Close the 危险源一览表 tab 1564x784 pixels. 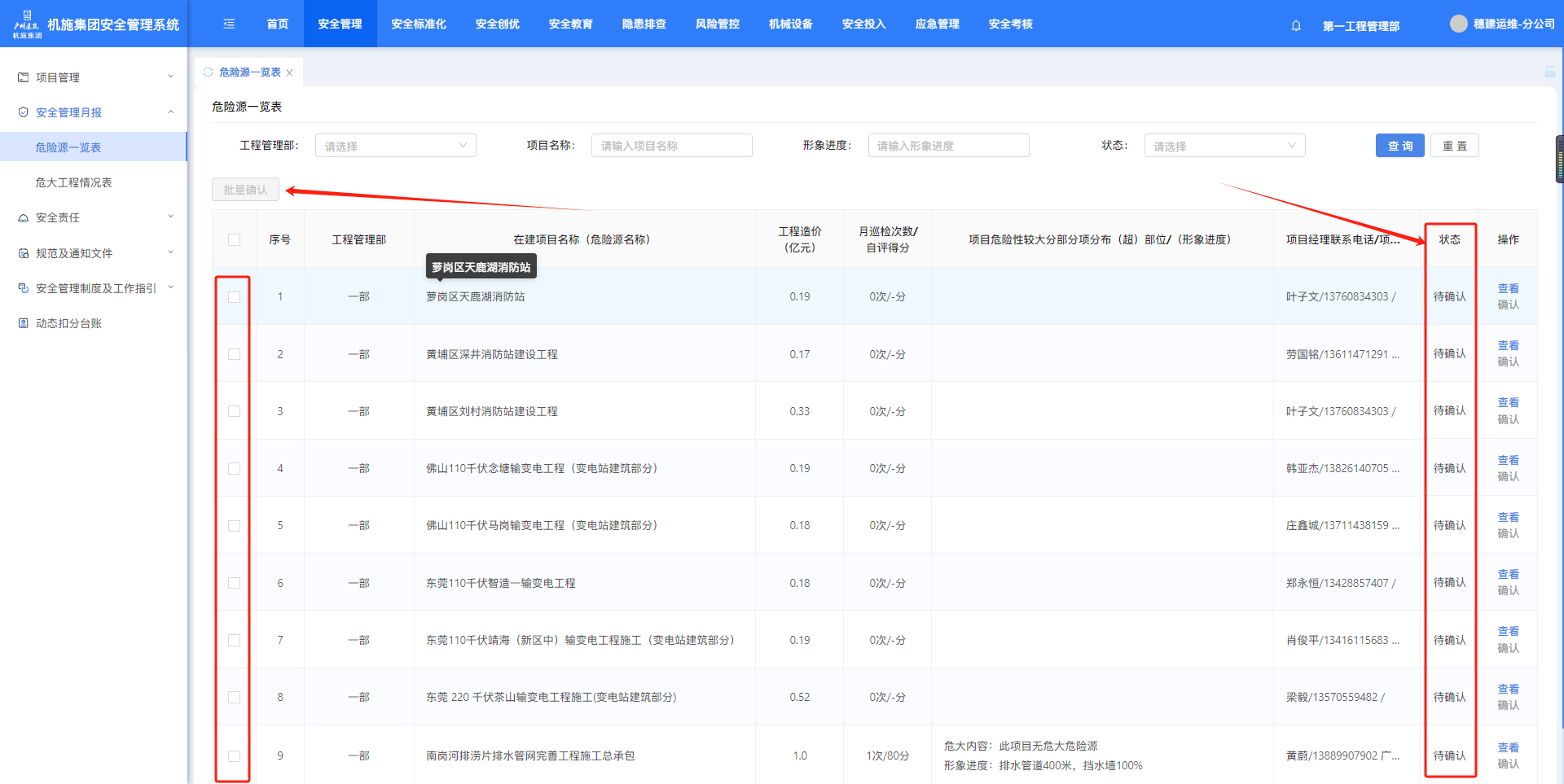(289, 72)
